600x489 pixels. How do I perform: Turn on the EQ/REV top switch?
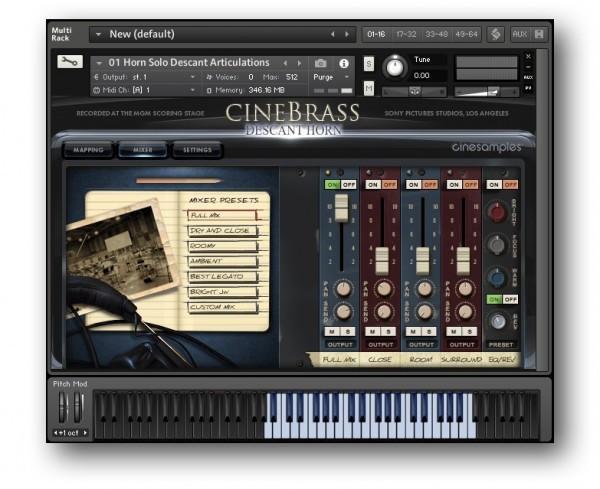click(494, 185)
